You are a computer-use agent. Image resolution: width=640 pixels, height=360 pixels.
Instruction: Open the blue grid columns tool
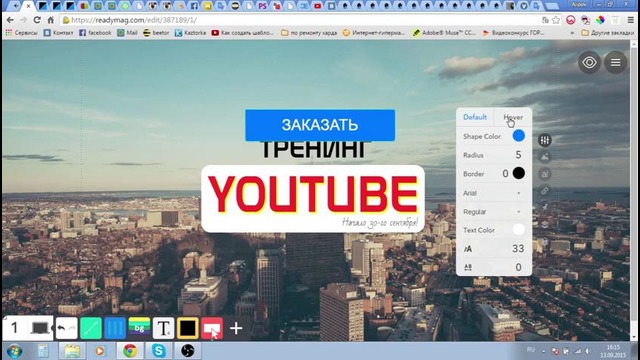(x=115, y=328)
